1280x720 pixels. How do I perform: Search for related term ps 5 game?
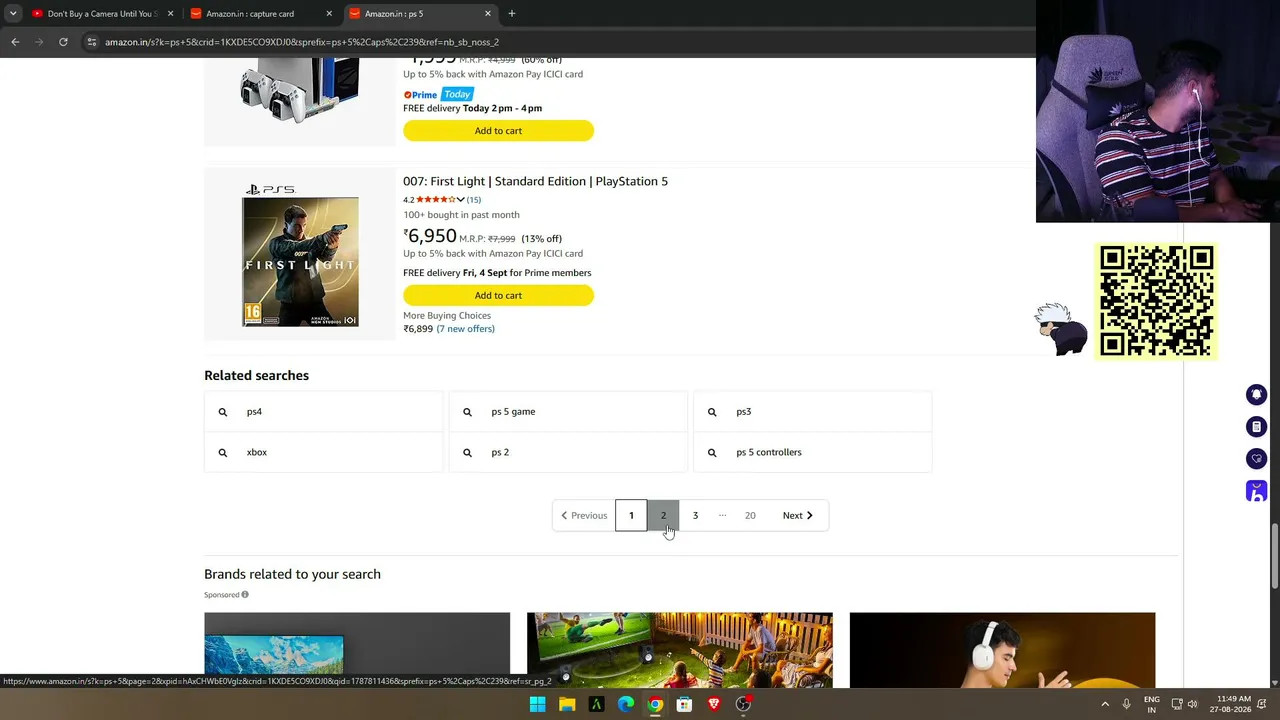pos(568,412)
